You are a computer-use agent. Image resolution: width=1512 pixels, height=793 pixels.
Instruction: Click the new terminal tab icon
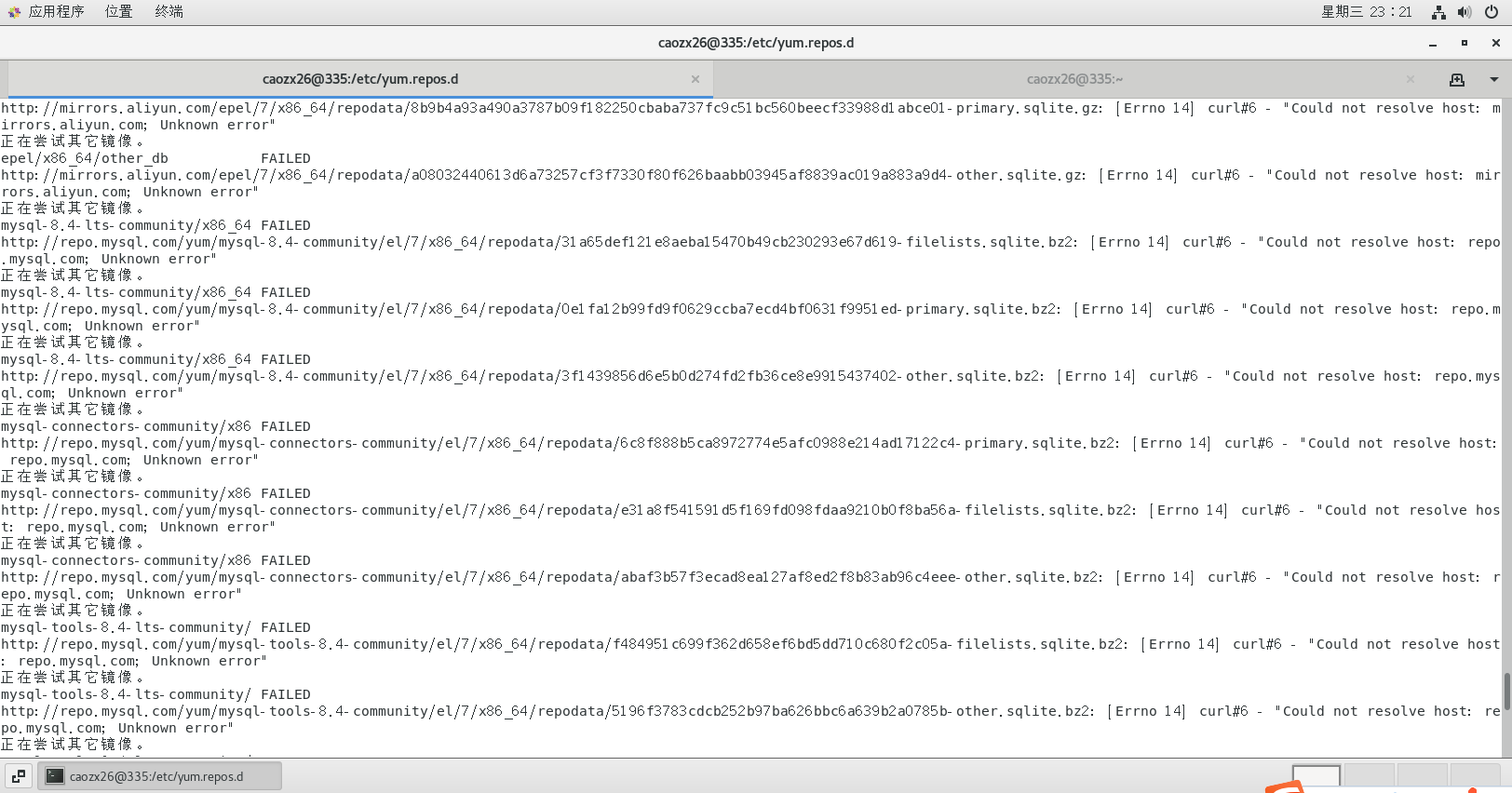click(1457, 79)
